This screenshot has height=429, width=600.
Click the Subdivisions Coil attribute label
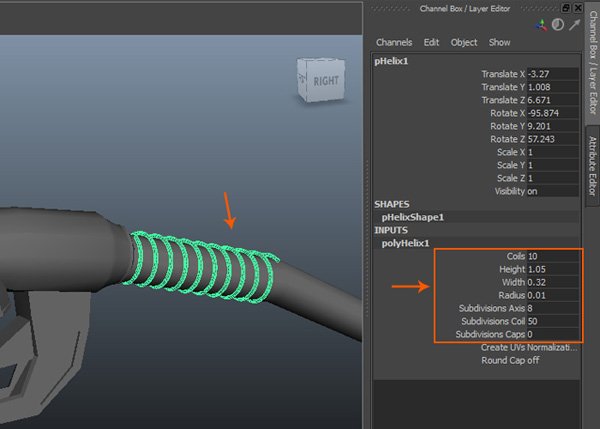493,321
